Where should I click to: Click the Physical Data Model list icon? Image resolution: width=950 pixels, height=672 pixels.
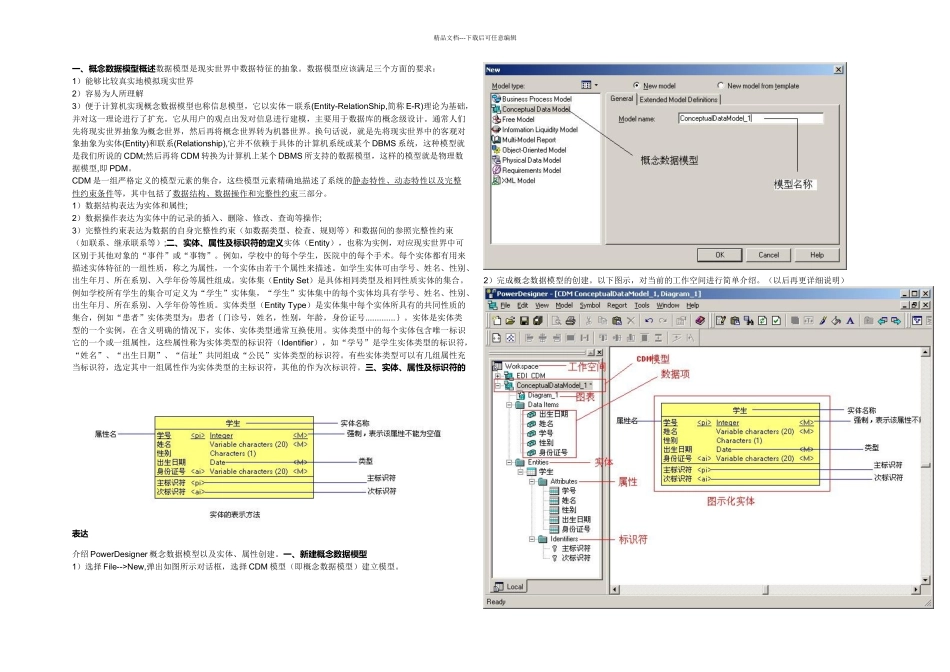click(x=496, y=160)
